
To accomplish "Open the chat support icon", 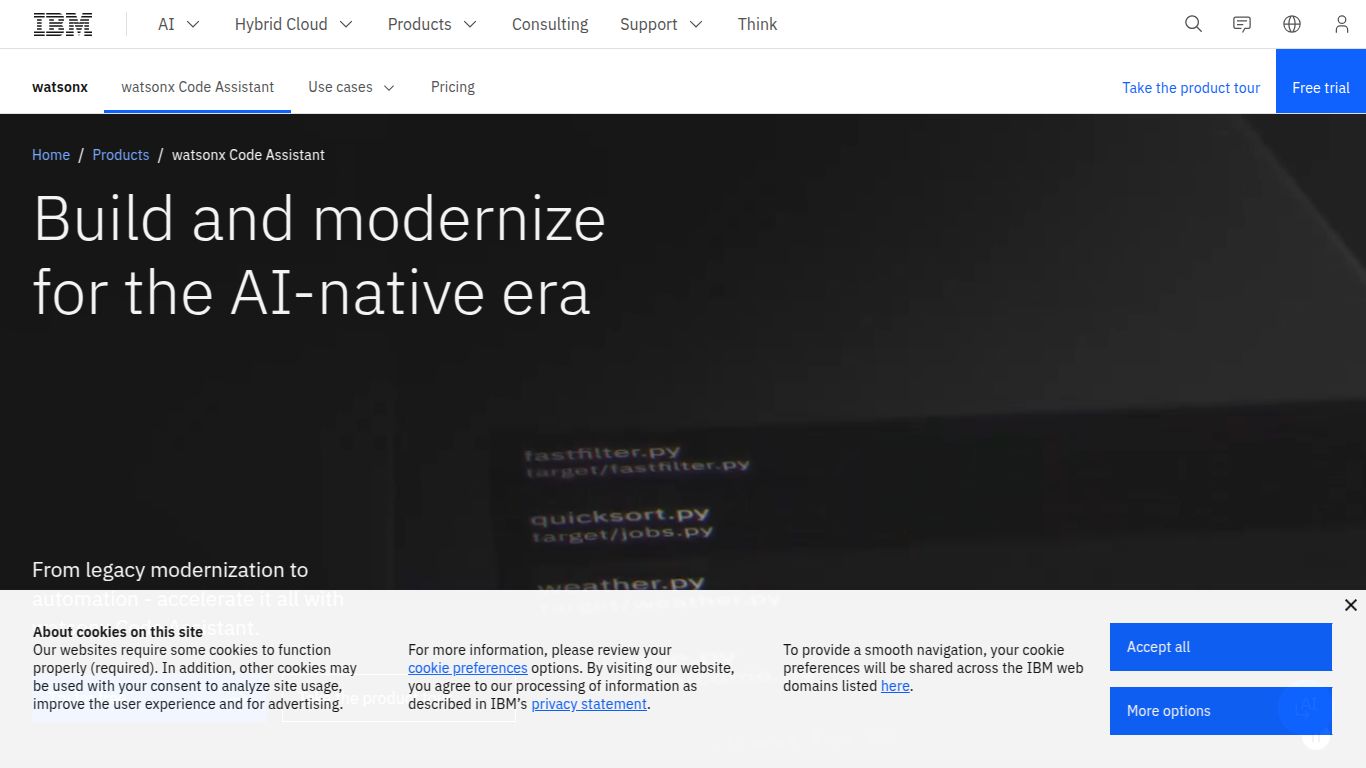I will pyautogui.click(x=1241, y=23).
